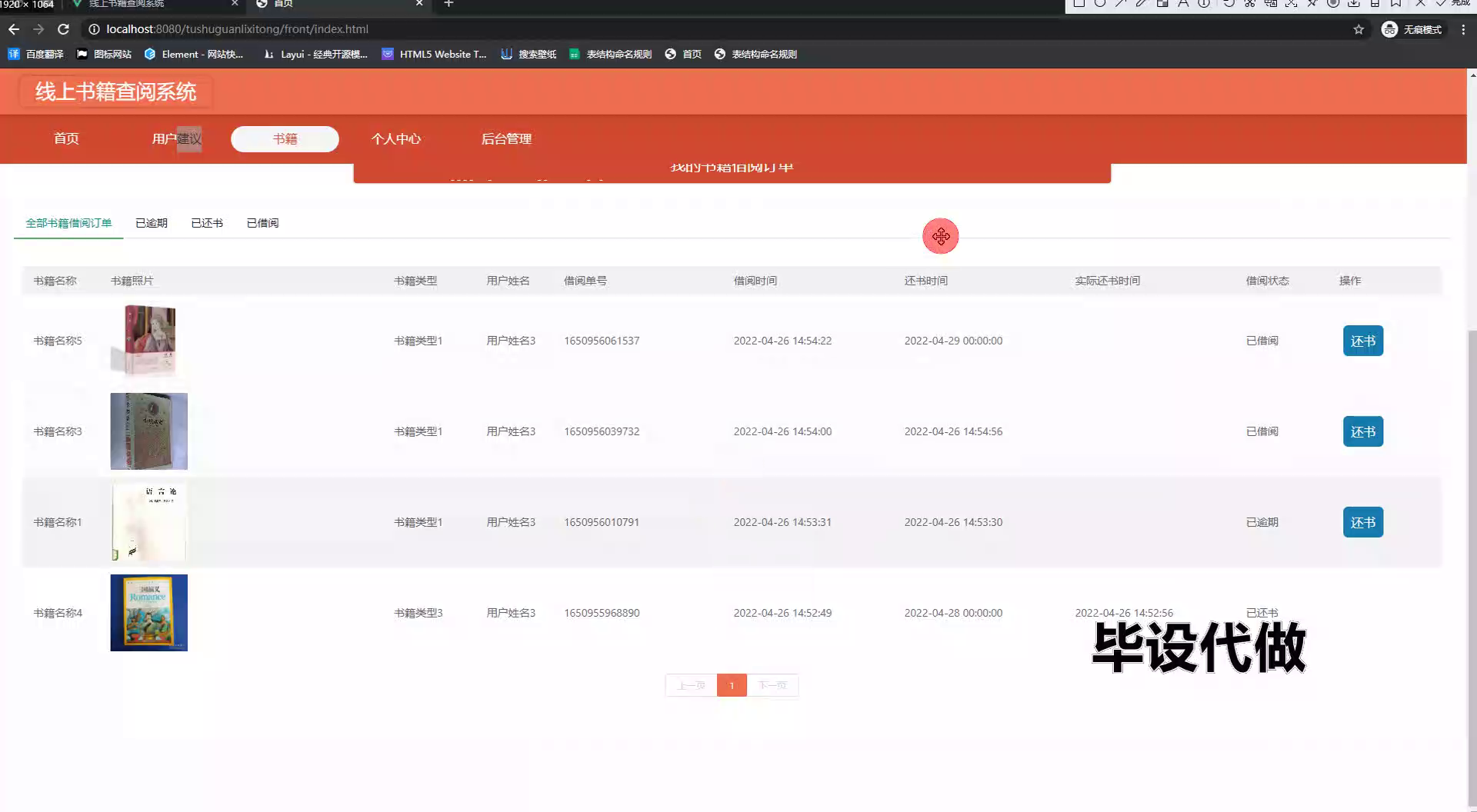Open the browser three-dot menu
Screen dimensions: 1477x812
(1463, 29)
